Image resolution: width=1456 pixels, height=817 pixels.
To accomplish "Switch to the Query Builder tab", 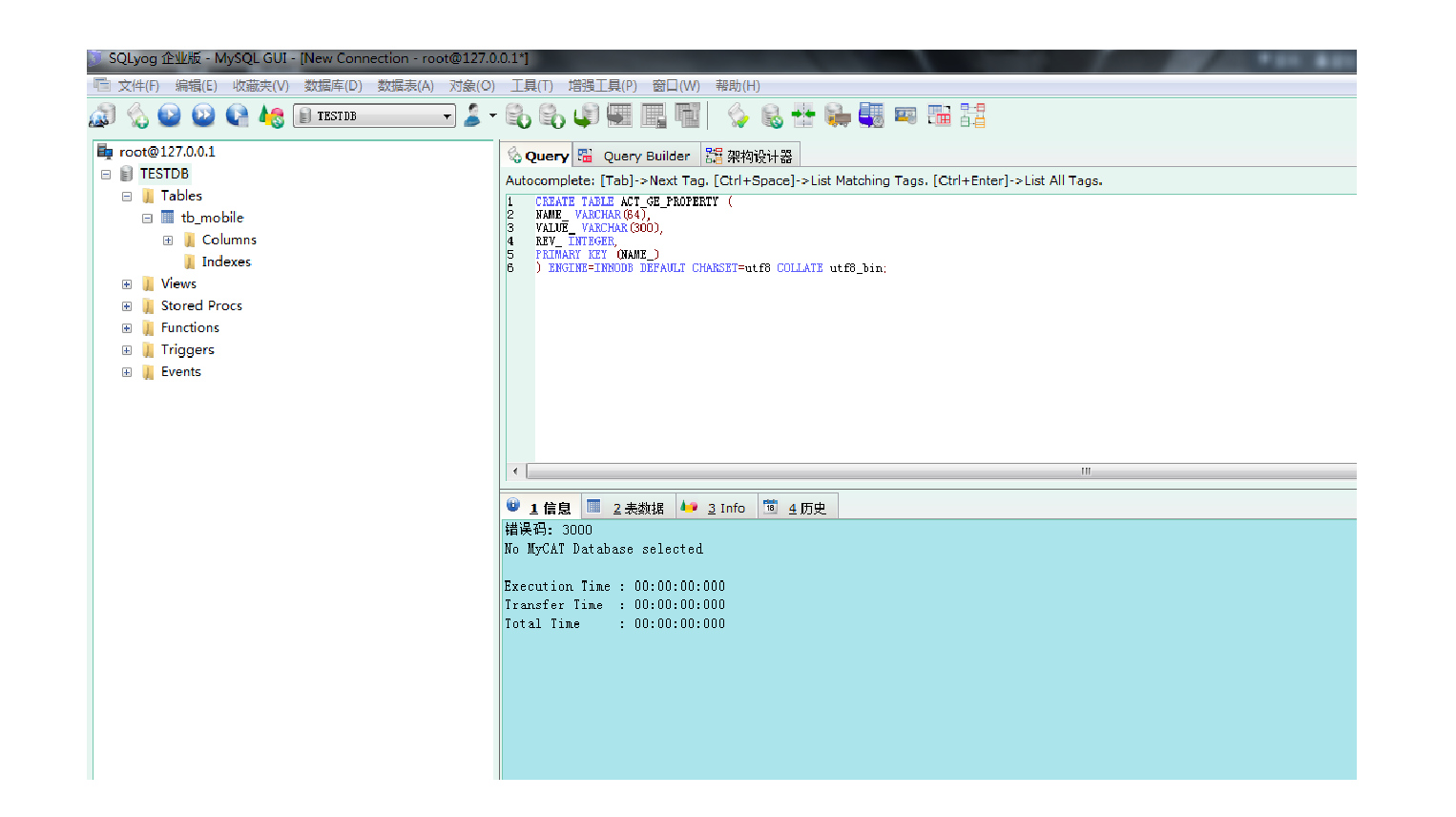I will click(636, 156).
